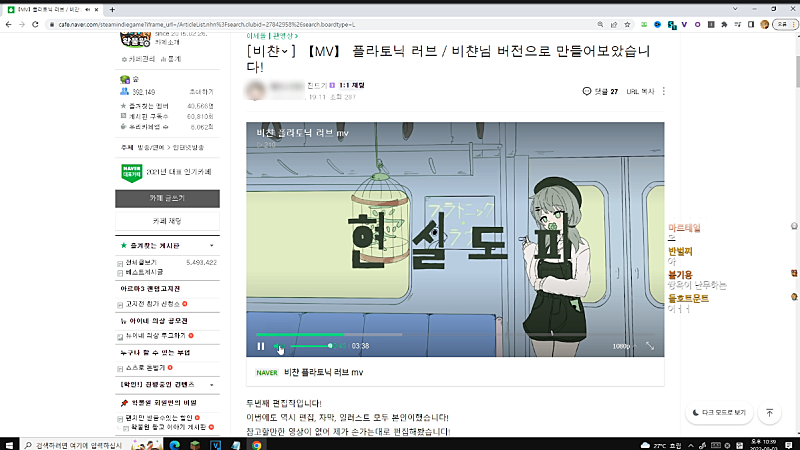Open the 이세돌 | 팬영상 board link
Screen dimensions: 800x450
[271, 36]
